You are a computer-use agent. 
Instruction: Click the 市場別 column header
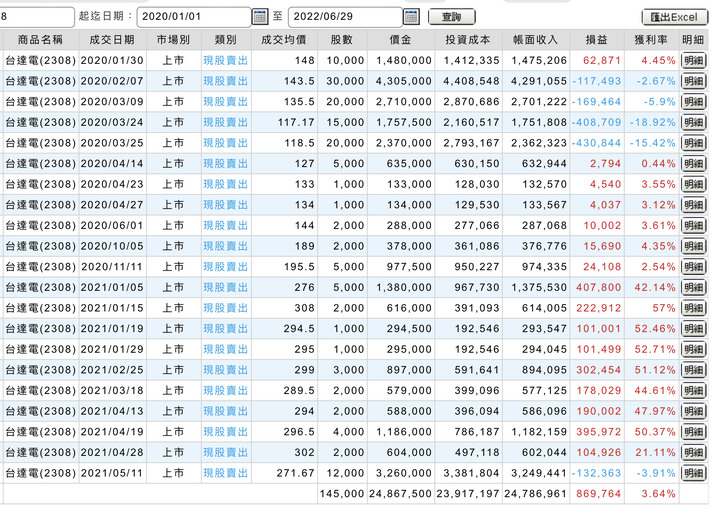point(173,40)
